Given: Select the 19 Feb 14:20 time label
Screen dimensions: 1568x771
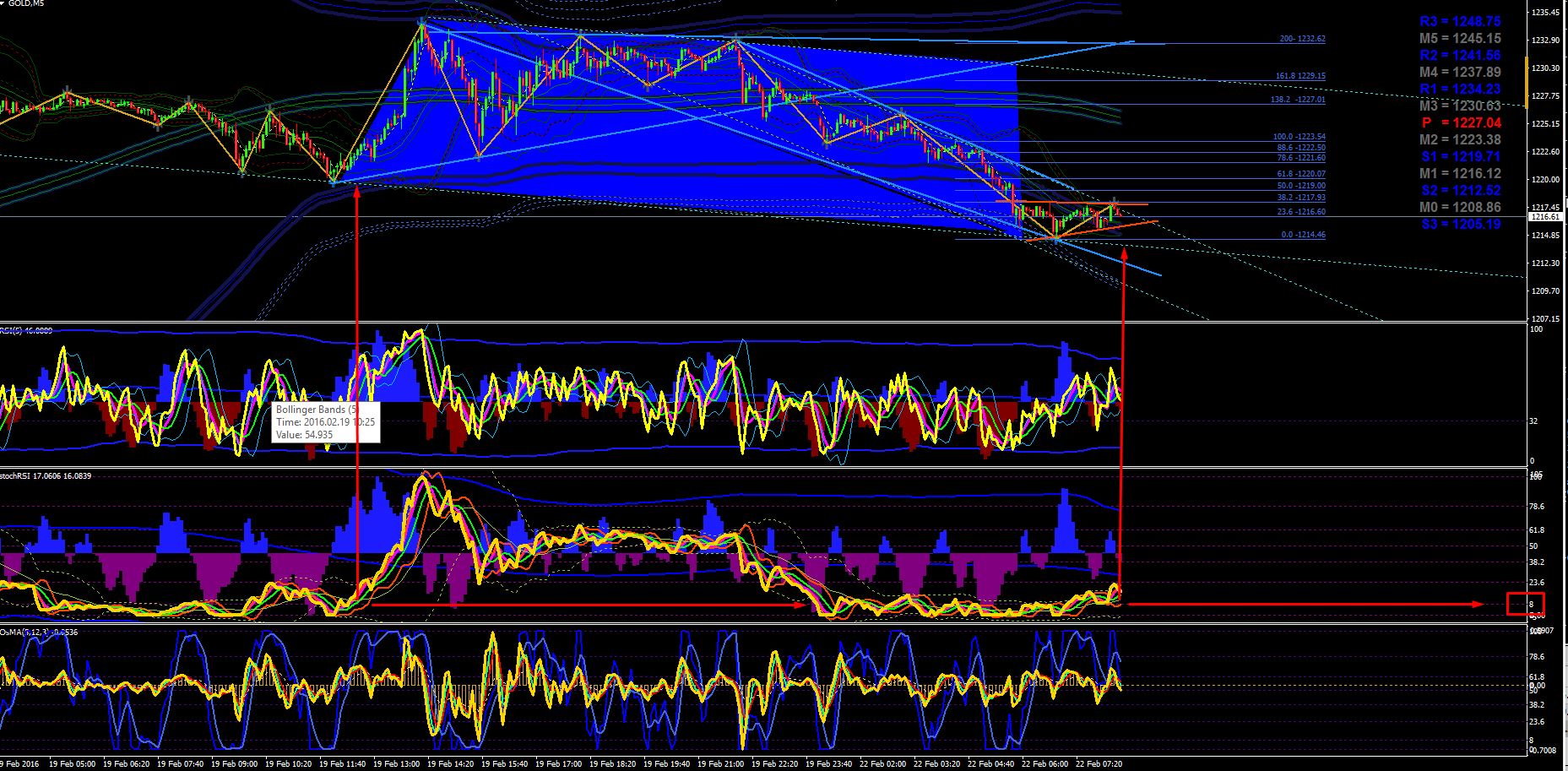Looking at the screenshot, I should (x=450, y=764).
